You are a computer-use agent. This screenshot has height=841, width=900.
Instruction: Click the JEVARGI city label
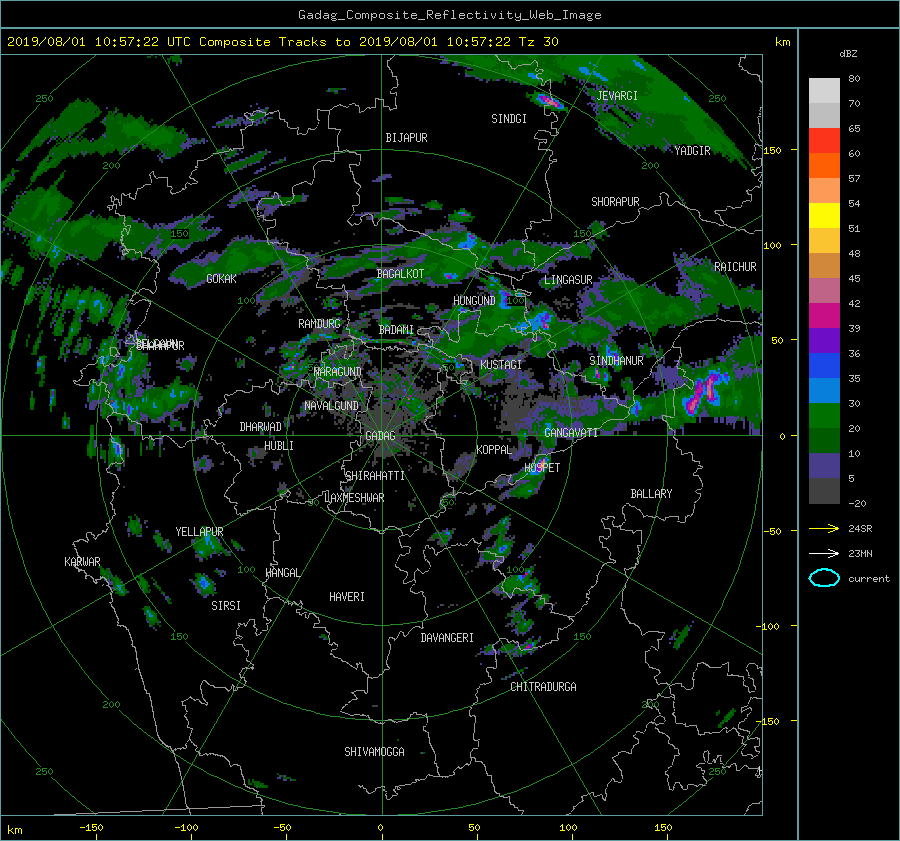coord(617,96)
